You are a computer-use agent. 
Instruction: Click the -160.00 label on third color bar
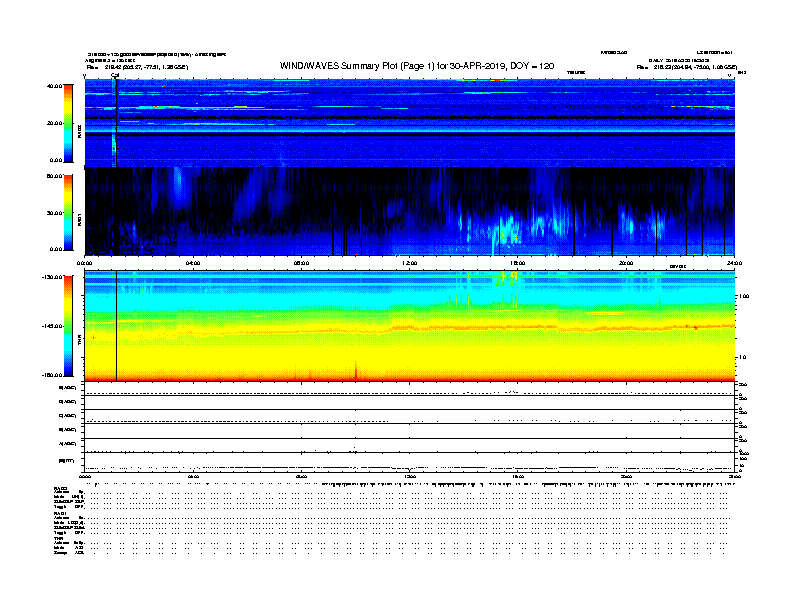(53, 375)
